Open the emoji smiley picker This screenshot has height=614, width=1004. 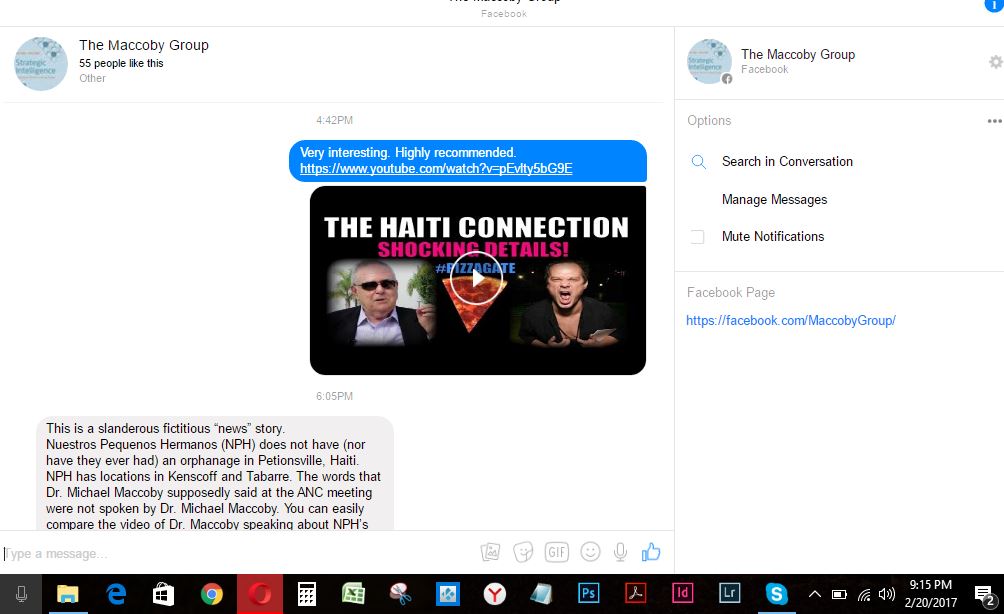click(x=590, y=552)
